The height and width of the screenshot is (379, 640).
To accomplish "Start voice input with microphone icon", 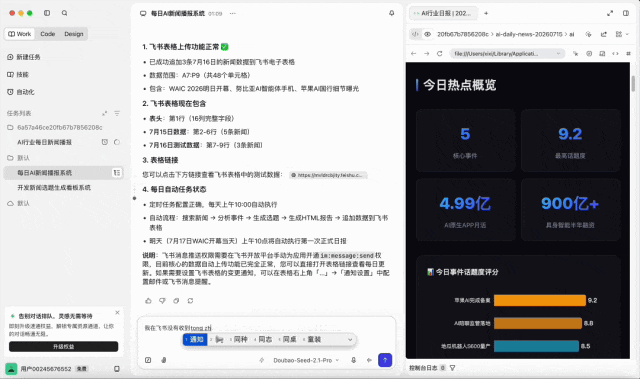I will [x=353, y=360].
